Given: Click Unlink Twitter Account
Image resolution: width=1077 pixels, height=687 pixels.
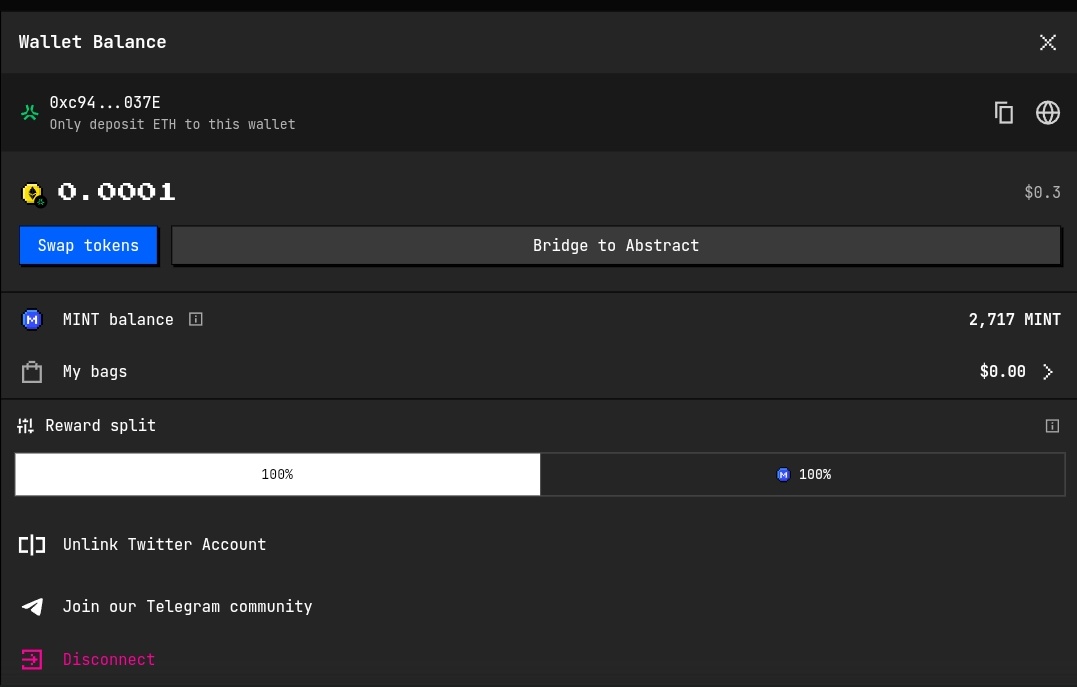Looking at the screenshot, I should click(164, 545).
